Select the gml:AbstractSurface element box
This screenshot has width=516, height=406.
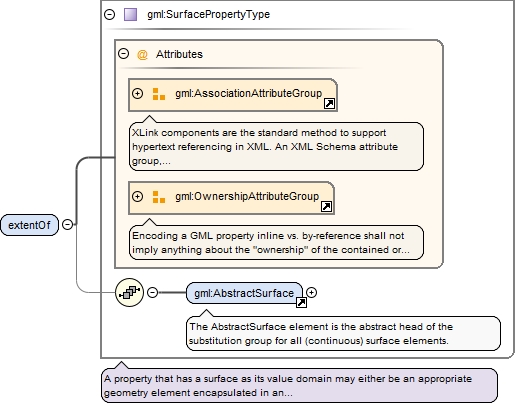tap(245, 293)
